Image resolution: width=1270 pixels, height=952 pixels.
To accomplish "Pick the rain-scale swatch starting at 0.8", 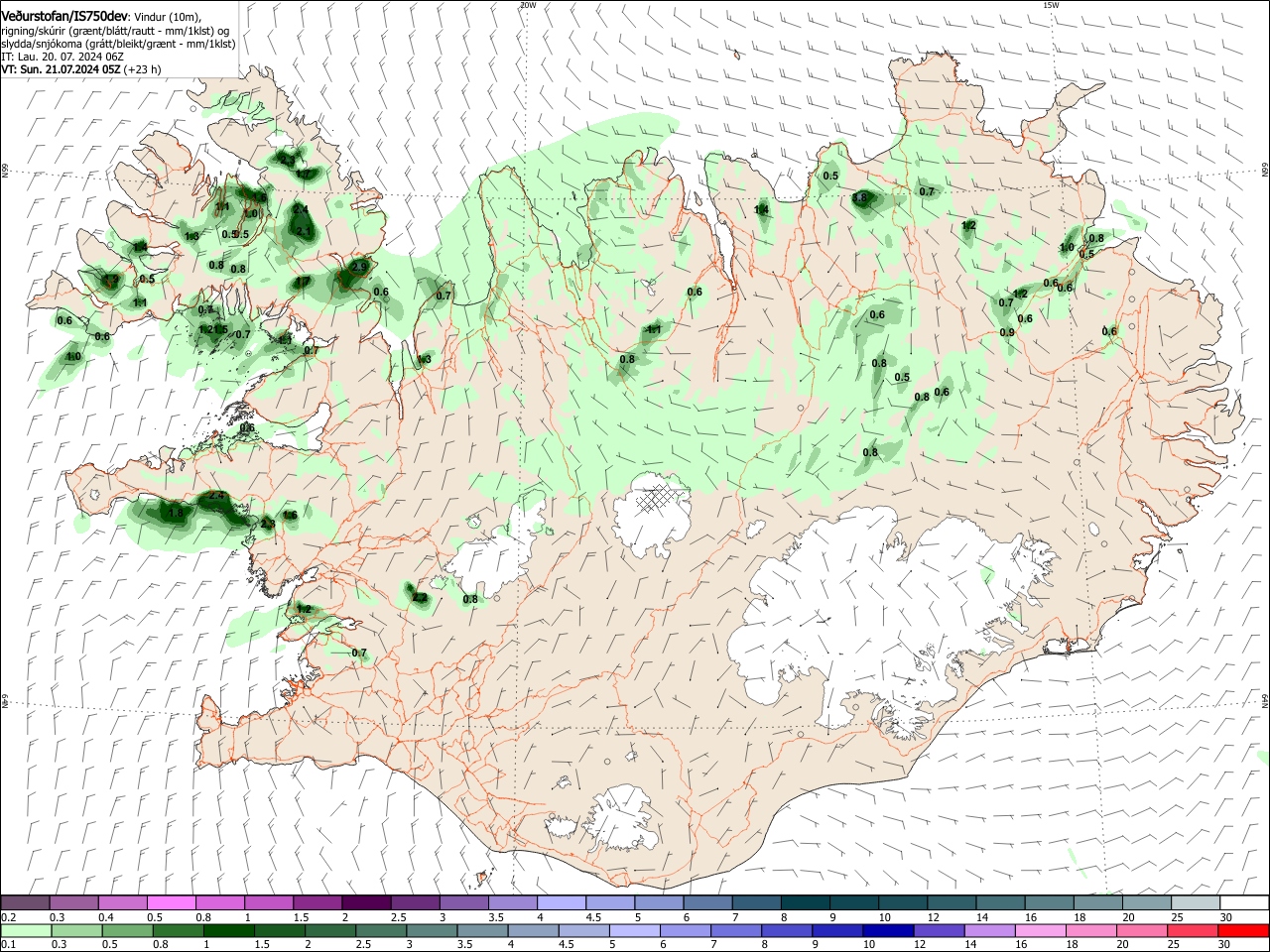I will [x=178, y=930].
